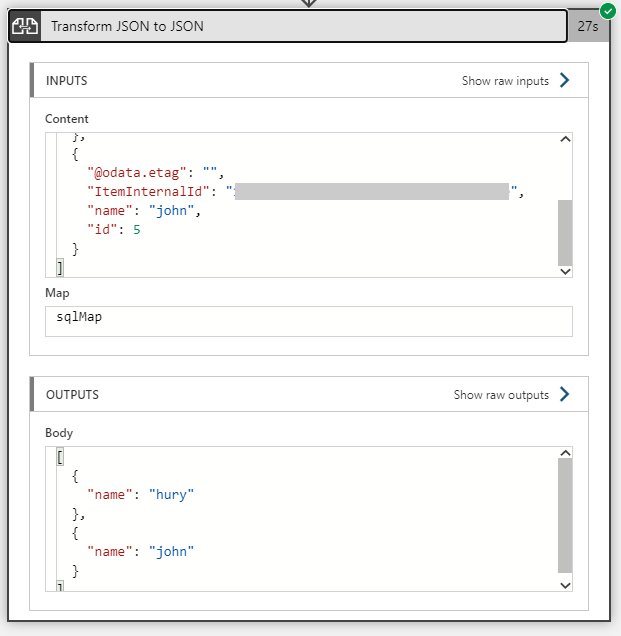Collapse the Transform JSON to JSON header
Viewport: 621px width, 636px height.
point(300,26)
